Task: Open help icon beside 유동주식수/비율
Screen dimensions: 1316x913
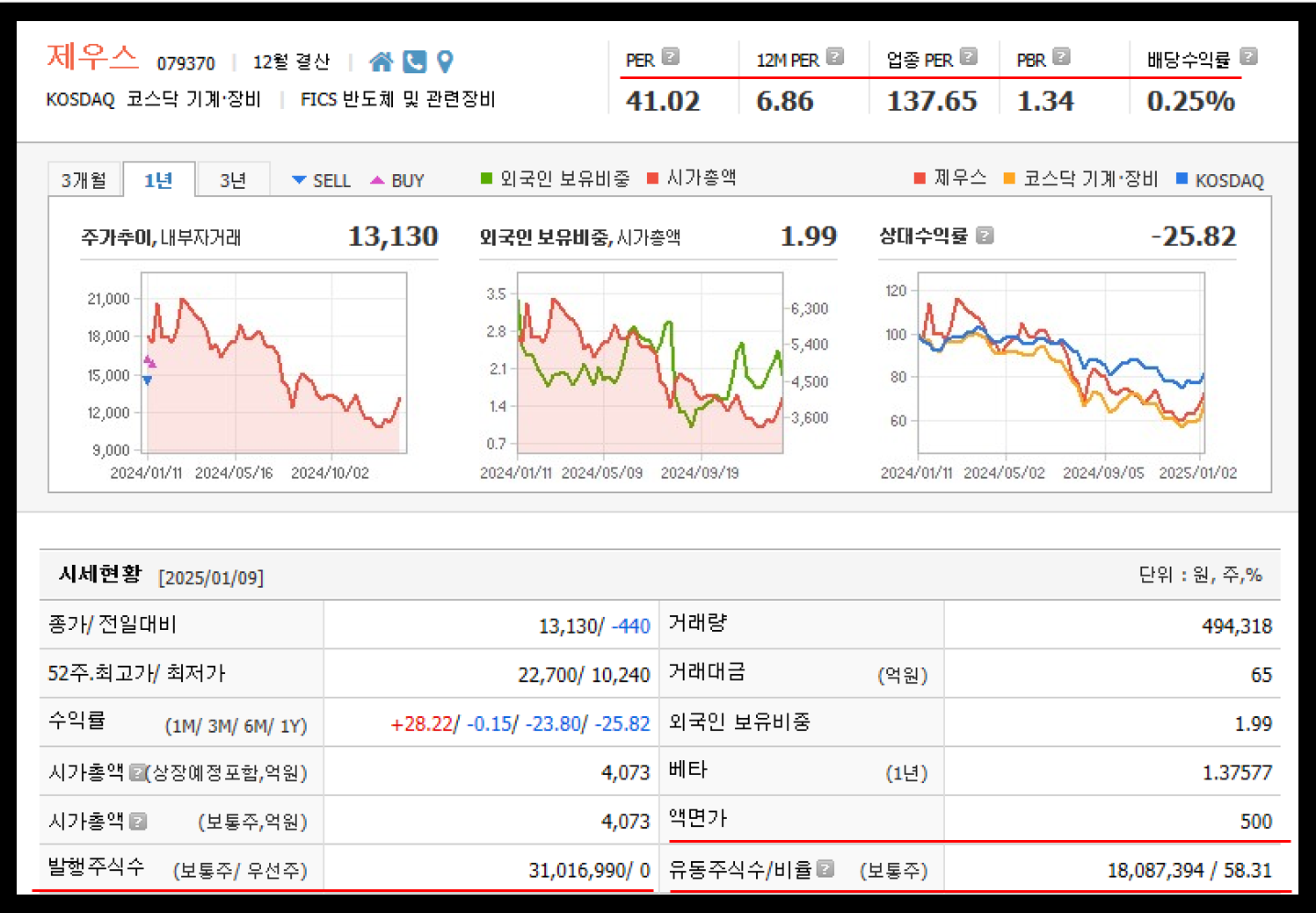Action: click(x=825, y=869)
